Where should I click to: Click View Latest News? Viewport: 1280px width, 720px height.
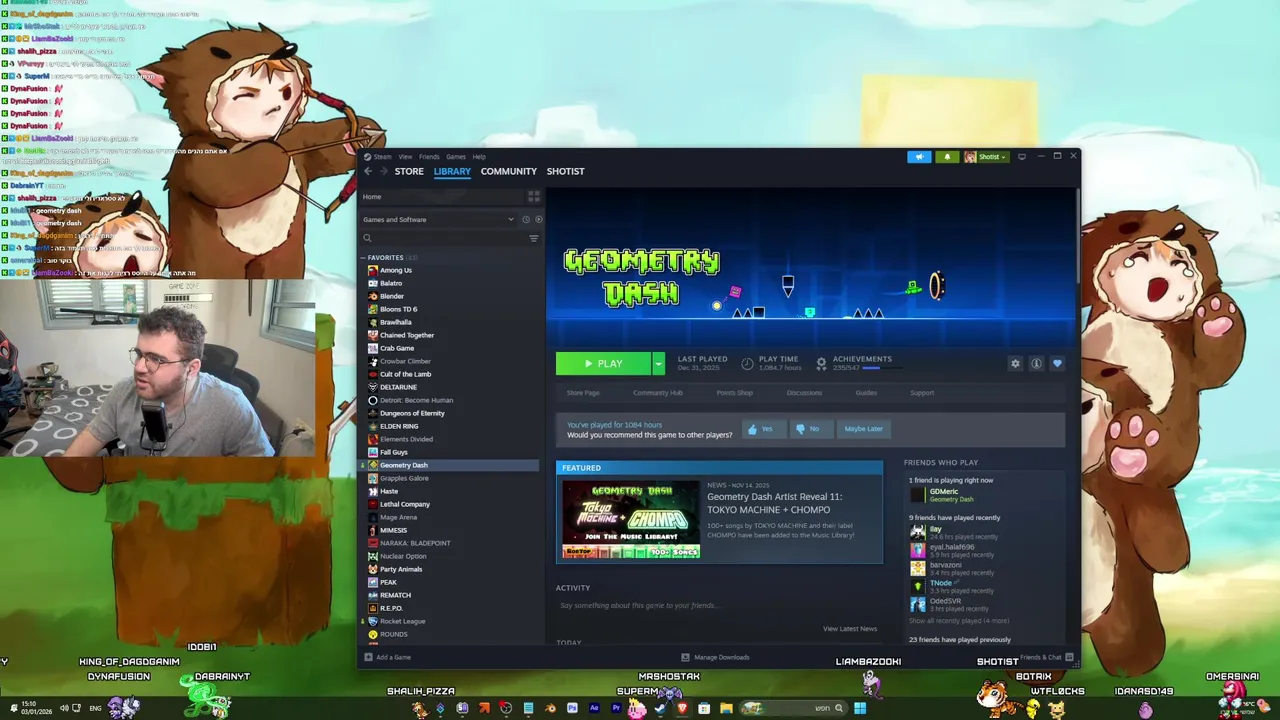pos(850,629)
